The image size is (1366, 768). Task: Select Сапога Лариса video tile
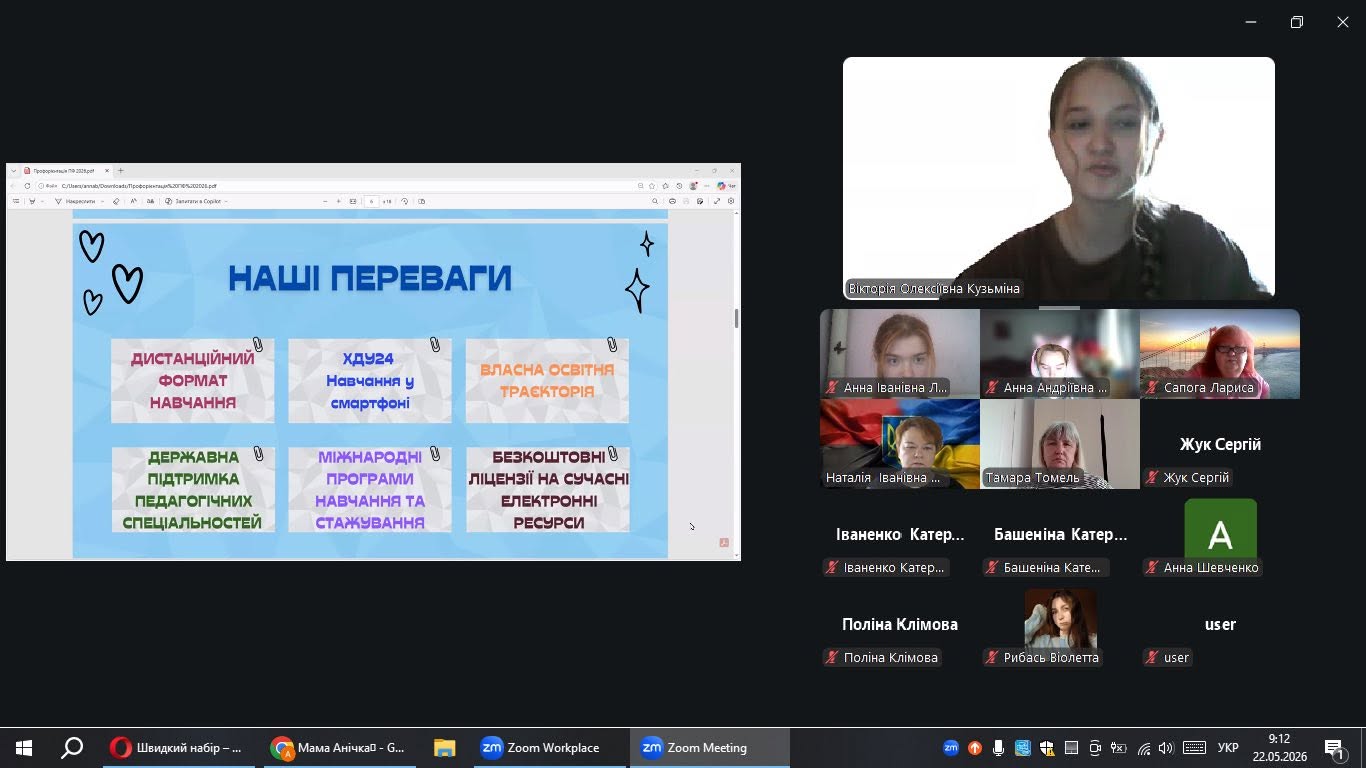tap(1220, 354)
